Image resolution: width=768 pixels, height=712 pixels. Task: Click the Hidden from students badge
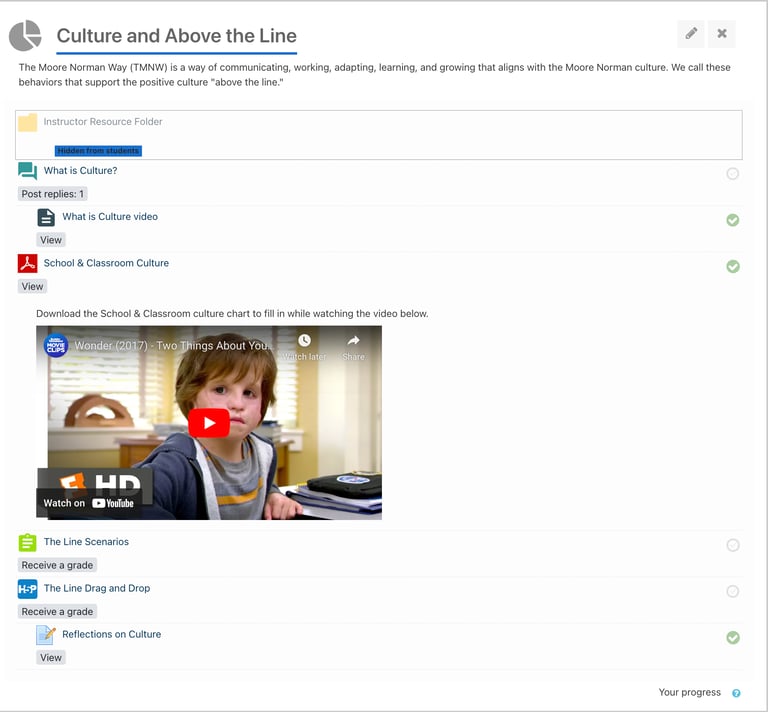point(98,151)
